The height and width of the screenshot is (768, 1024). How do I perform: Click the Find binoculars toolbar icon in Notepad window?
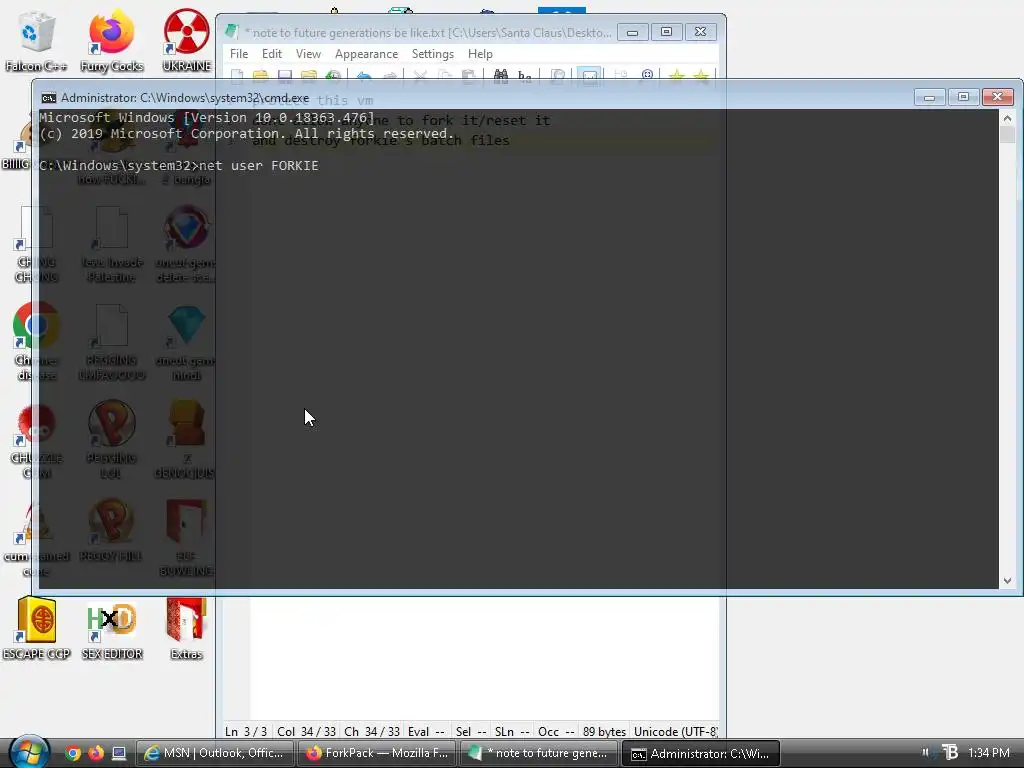[x=500, y=76]
